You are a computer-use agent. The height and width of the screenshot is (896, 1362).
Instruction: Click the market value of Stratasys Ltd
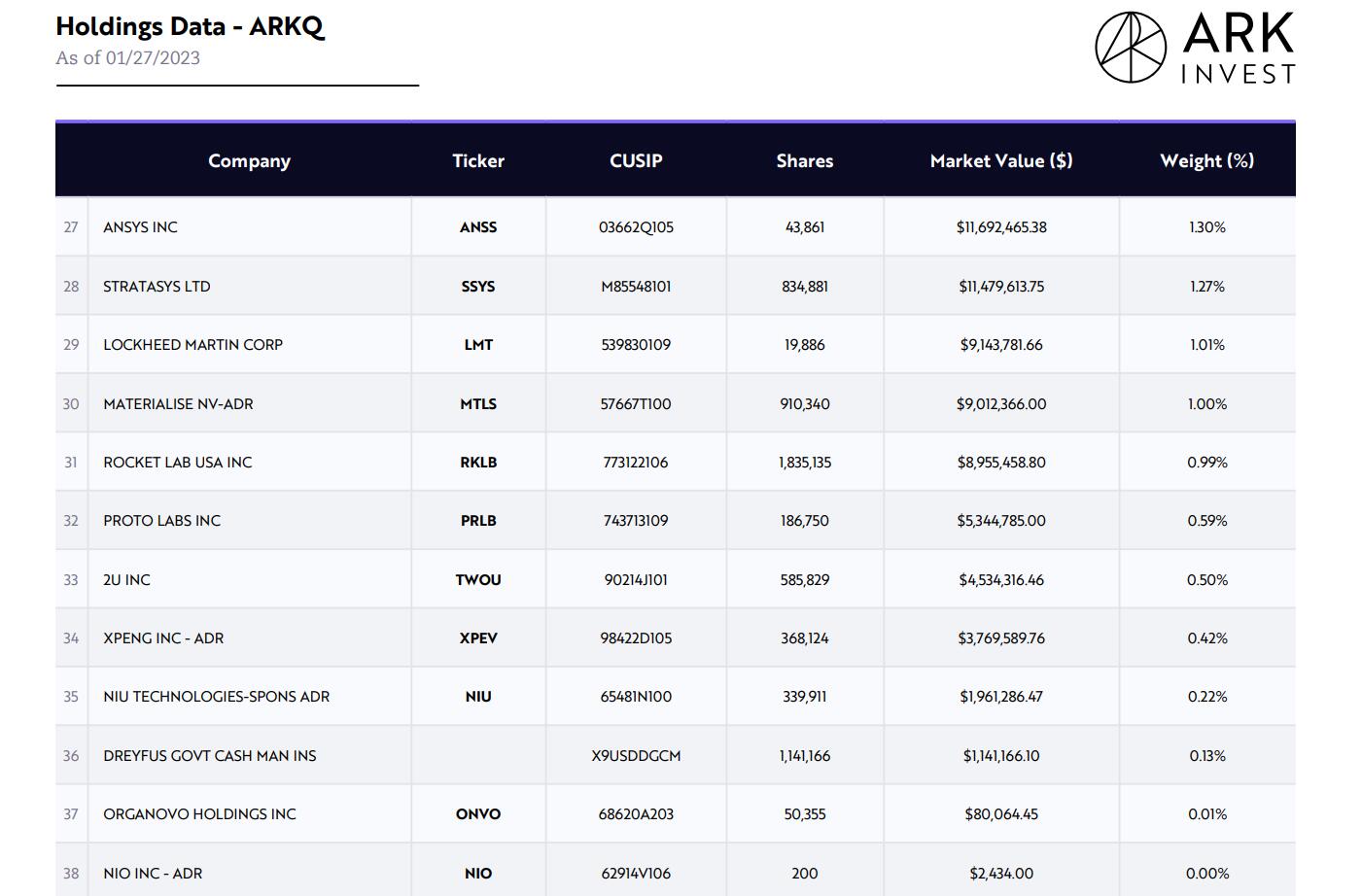(x=1000, y=285)
